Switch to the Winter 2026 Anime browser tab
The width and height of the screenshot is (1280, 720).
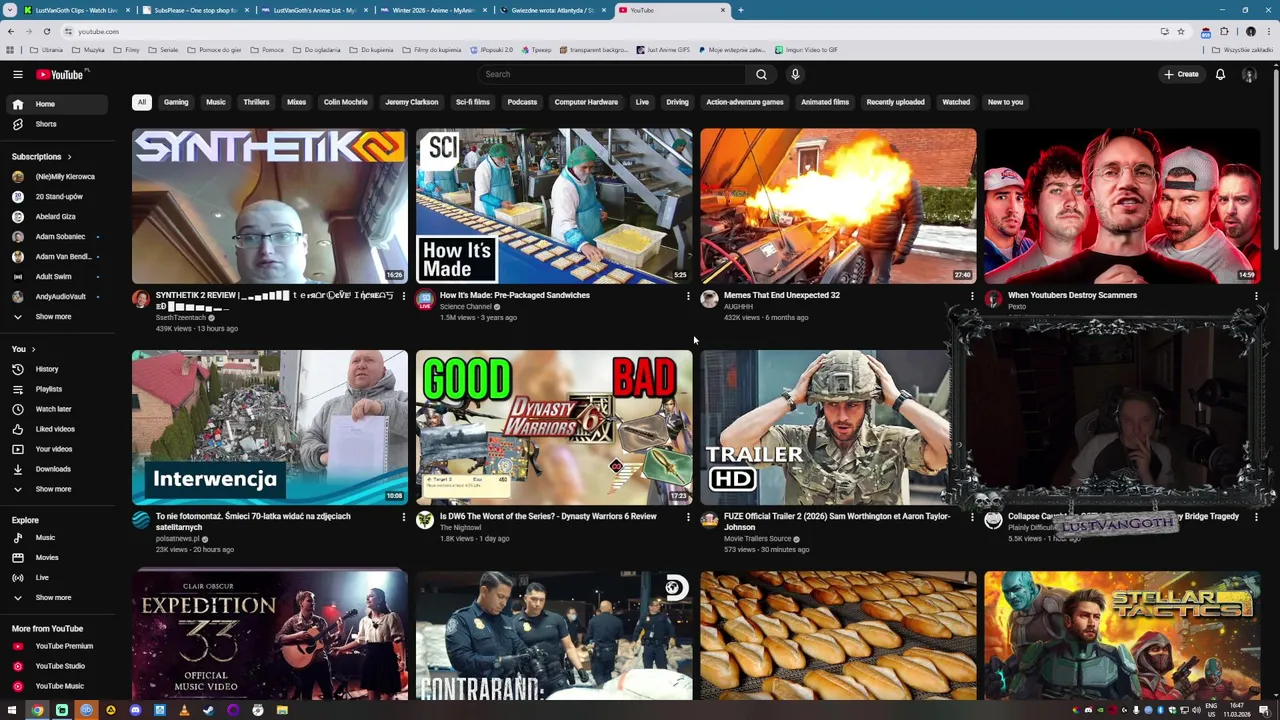pos(433,10)
